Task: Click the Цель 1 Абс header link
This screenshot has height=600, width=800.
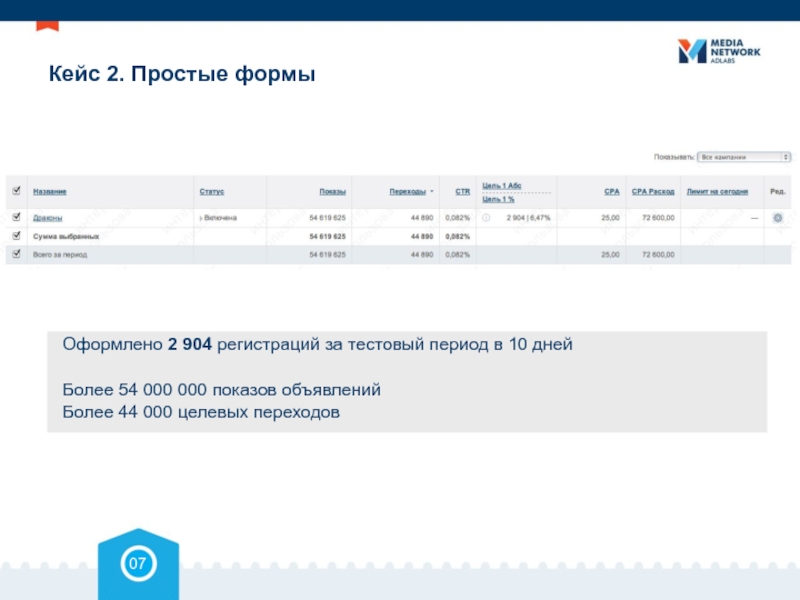Action: [x=502, y=185]
